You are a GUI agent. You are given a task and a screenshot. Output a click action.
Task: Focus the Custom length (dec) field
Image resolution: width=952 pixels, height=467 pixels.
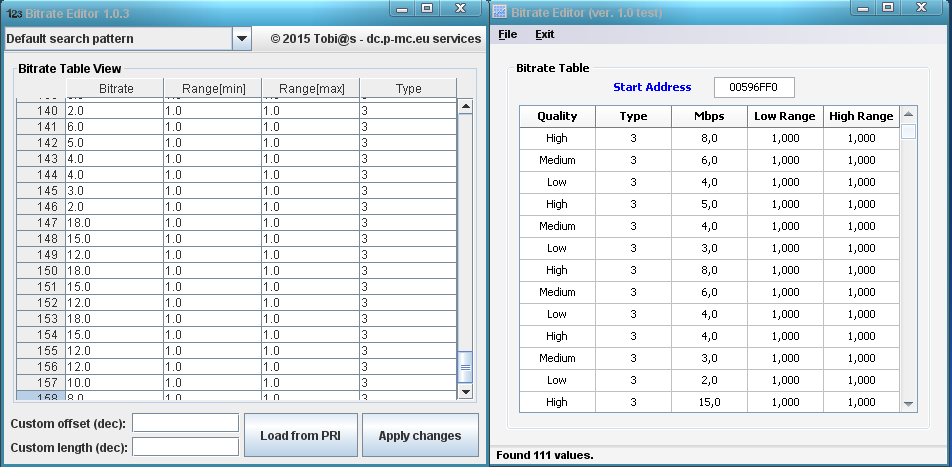pyautogui.click(x=185, y=446)
